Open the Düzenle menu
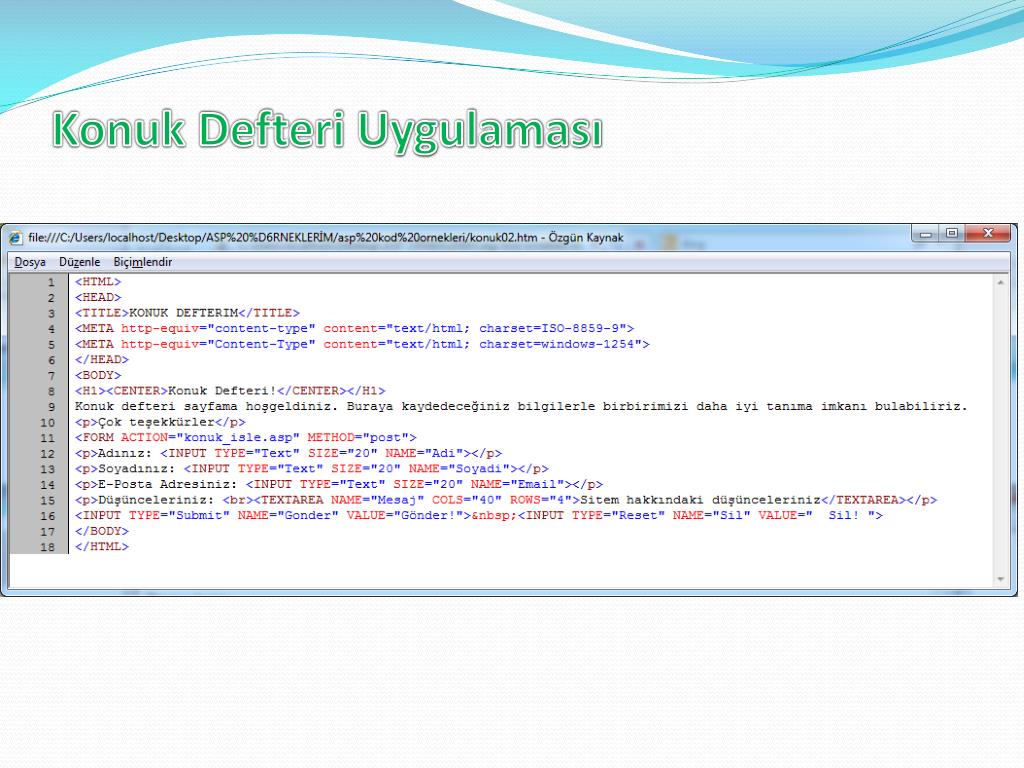The width and height of the screenshot is (1024, 768). (80, 262)
